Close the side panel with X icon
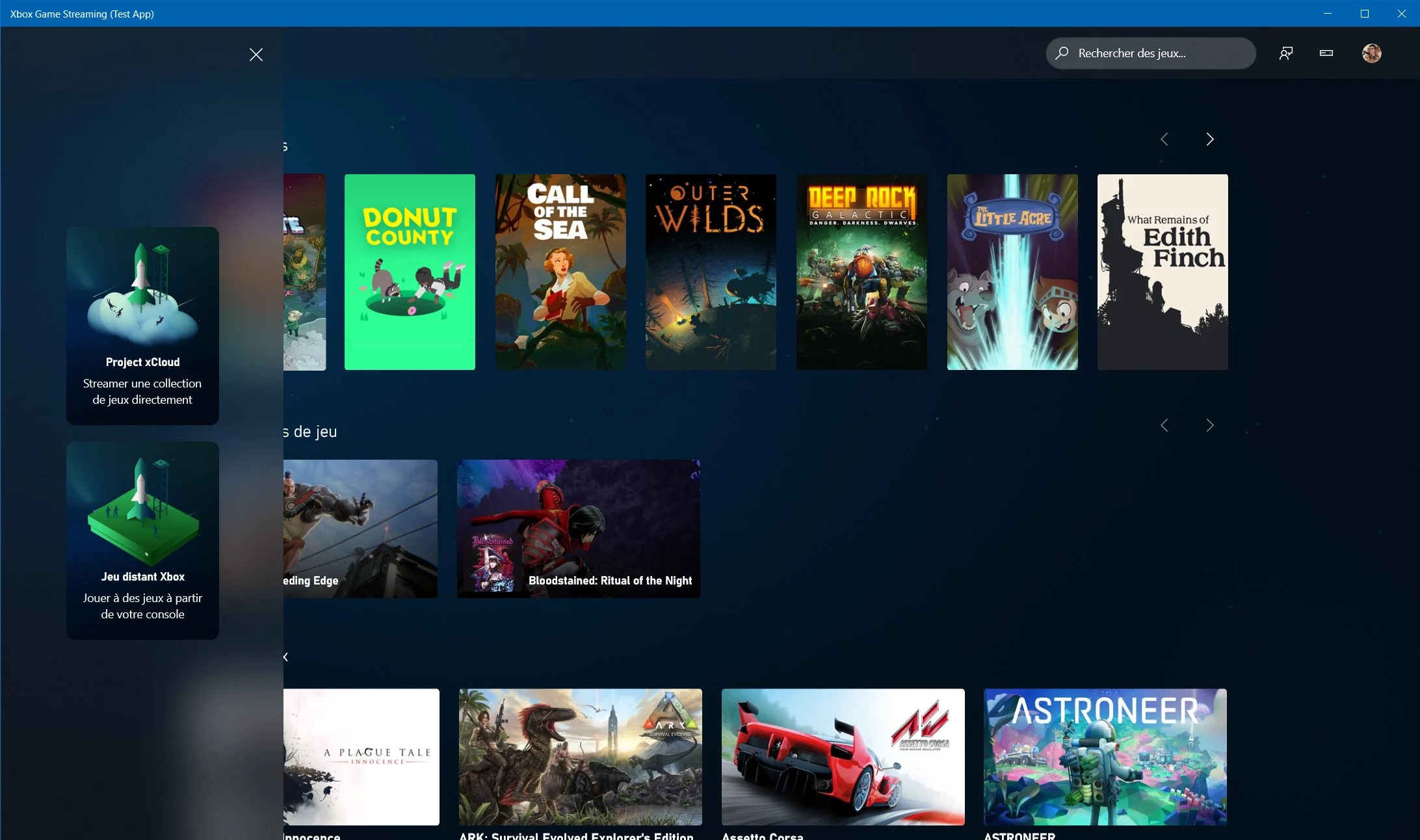Viewport: 1420px width, 840px height. pyautogui.click(x=256, y=55)
